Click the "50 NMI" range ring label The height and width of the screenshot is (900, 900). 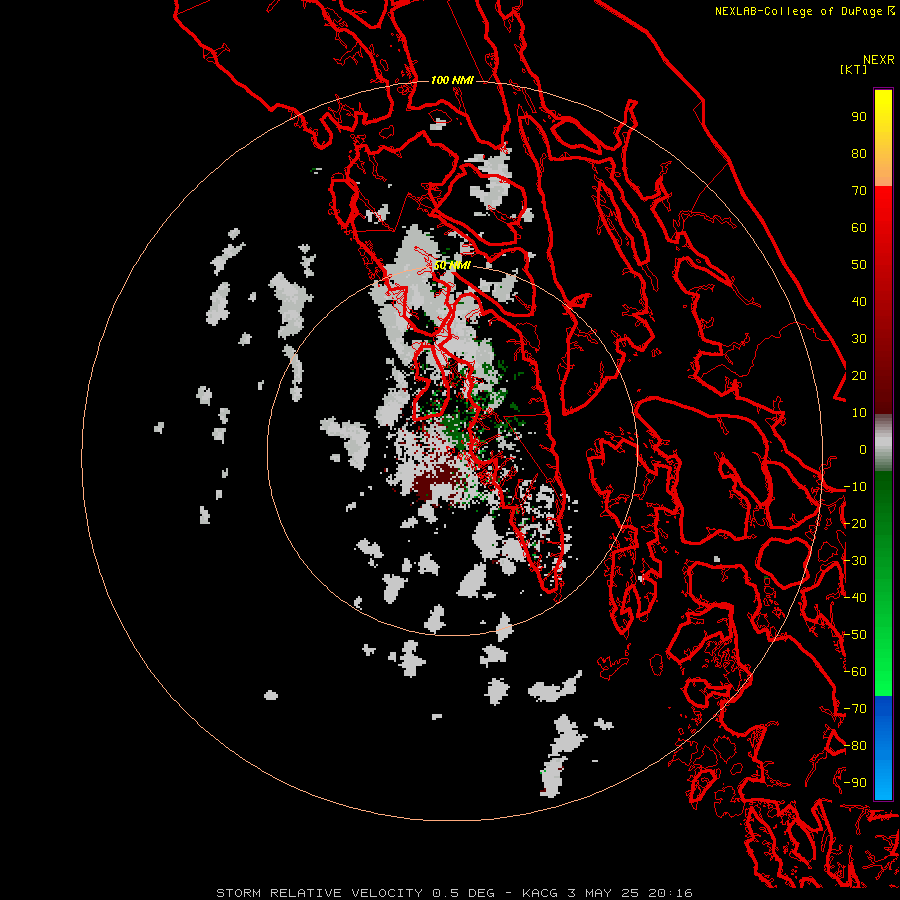[x=452, y=265]
